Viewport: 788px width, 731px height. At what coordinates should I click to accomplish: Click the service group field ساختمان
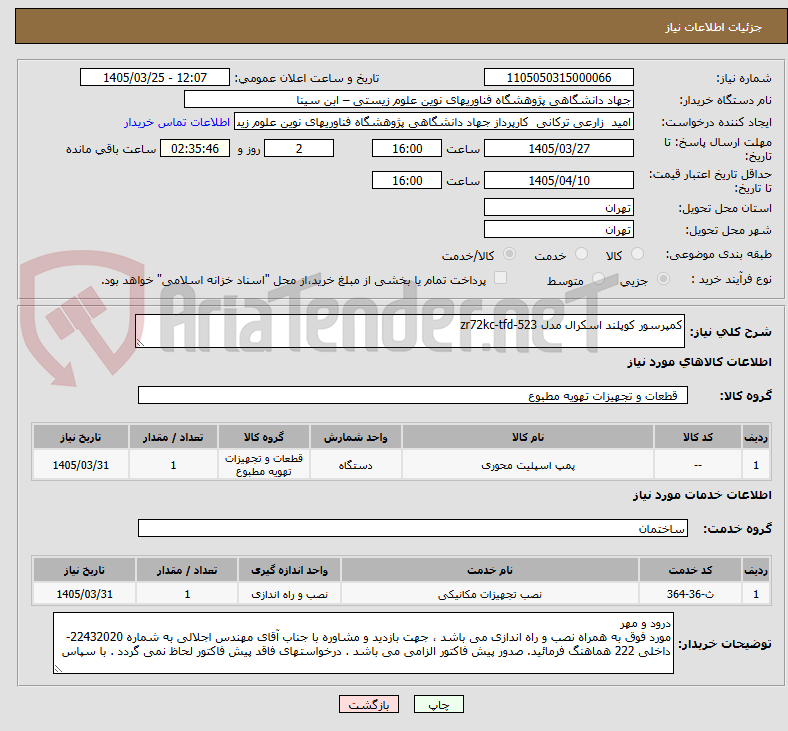point(413,529)
